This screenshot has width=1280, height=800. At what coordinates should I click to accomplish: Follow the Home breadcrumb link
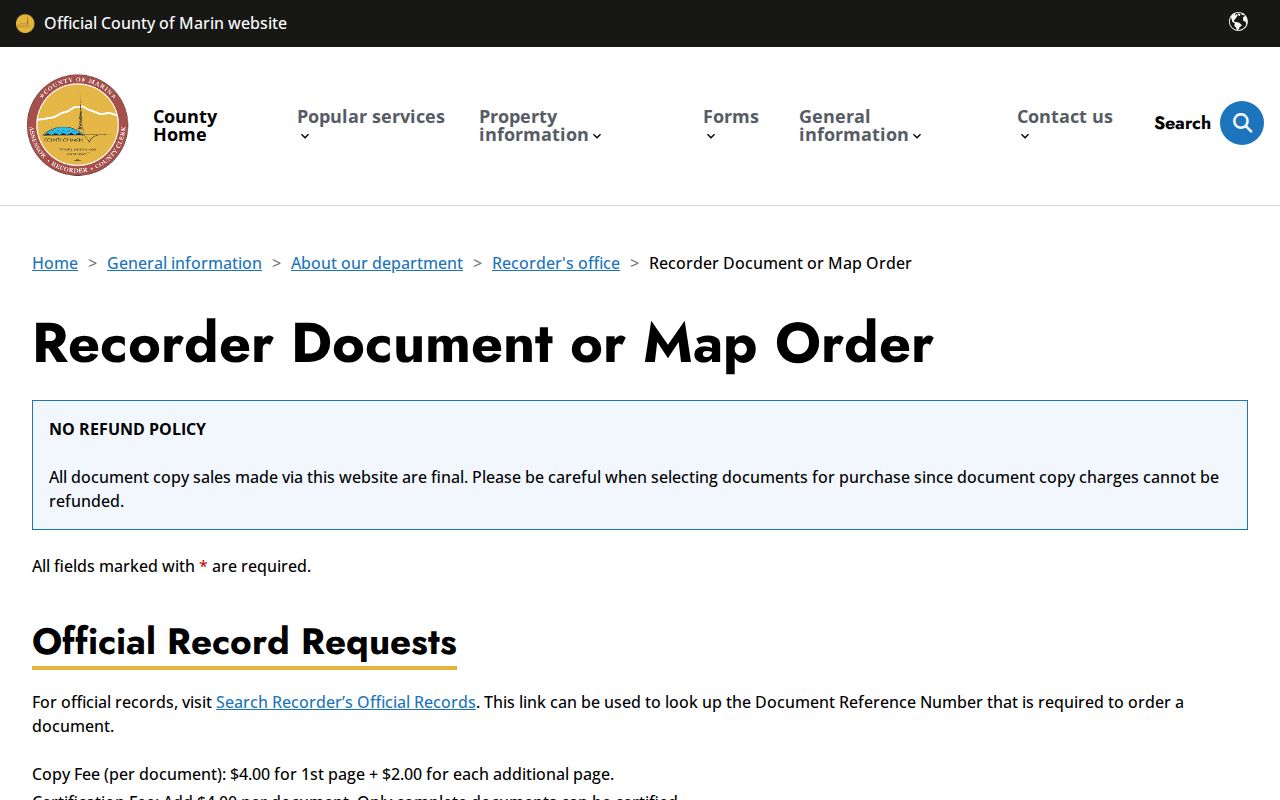click(55, 263)
